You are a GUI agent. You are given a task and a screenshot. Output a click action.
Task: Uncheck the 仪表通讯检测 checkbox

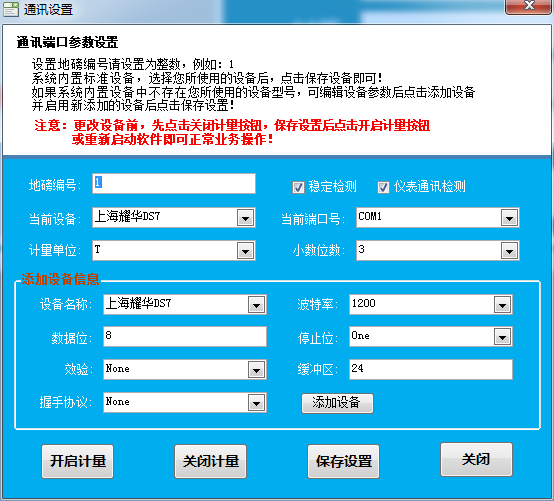383,187
